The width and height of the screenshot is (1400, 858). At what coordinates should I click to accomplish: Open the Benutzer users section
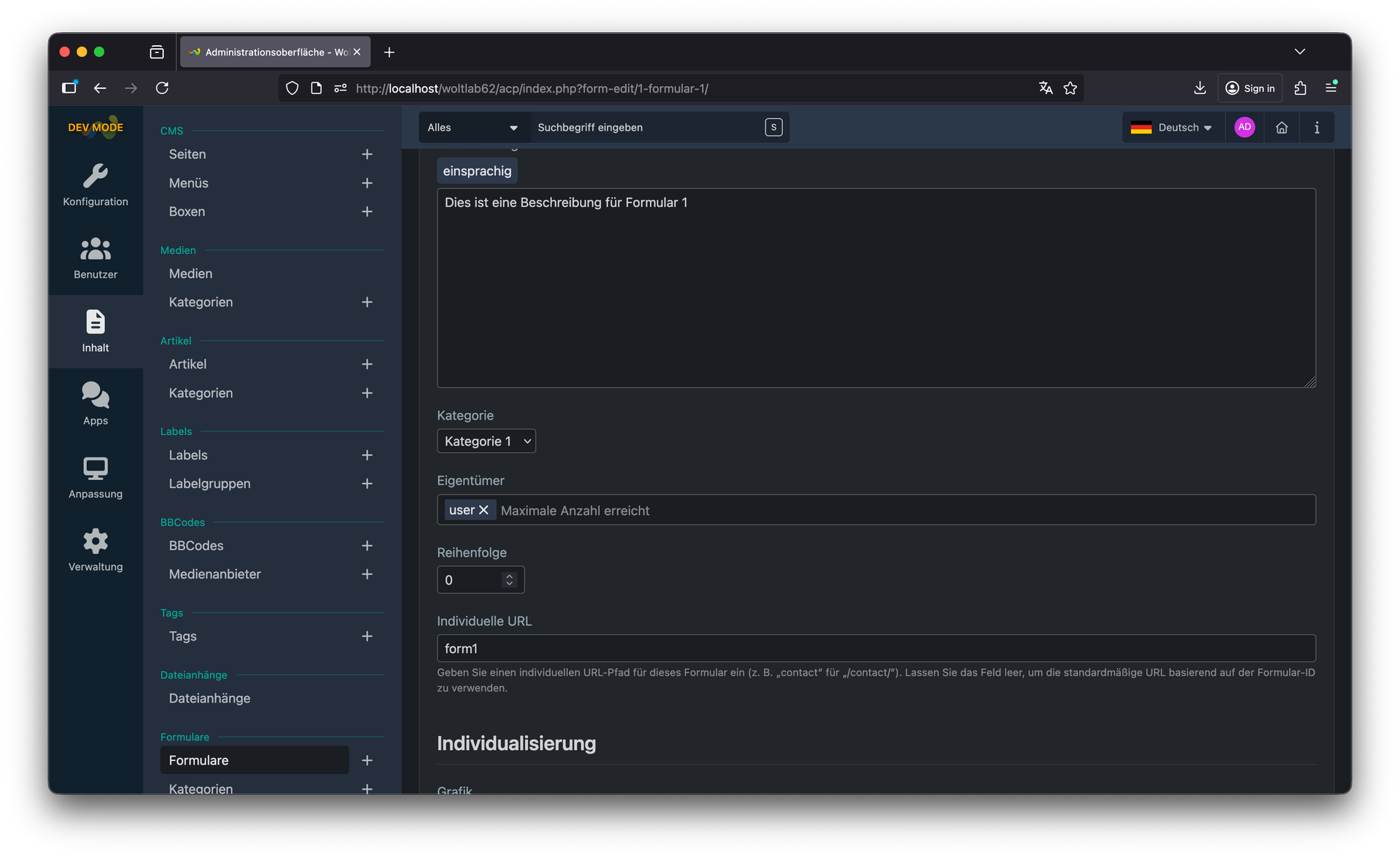(x=96, y=258)
